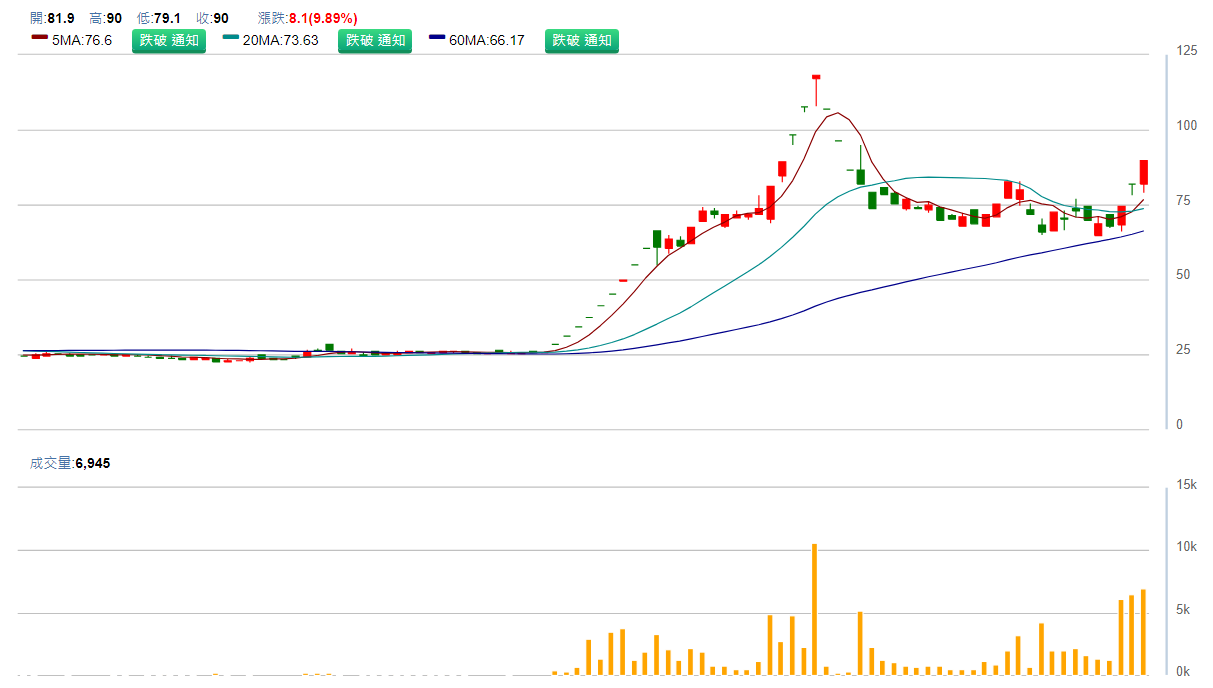Click the 10k volume axis label
This screenshot has height=688, width=1213.
point(1187,547)
